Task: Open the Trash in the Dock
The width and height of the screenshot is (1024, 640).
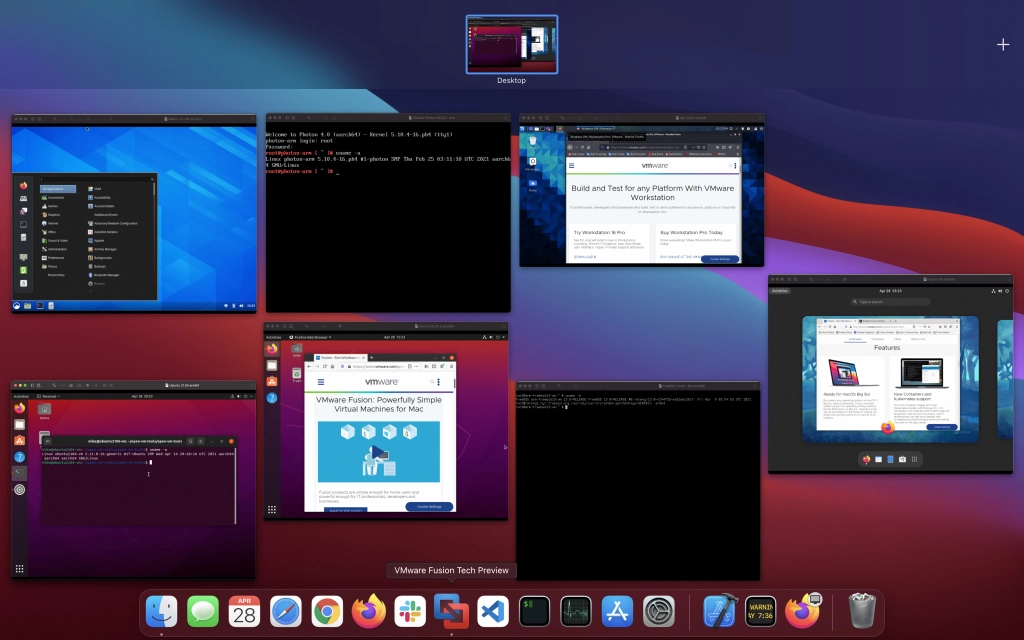Action: click(x=861, y=611)
